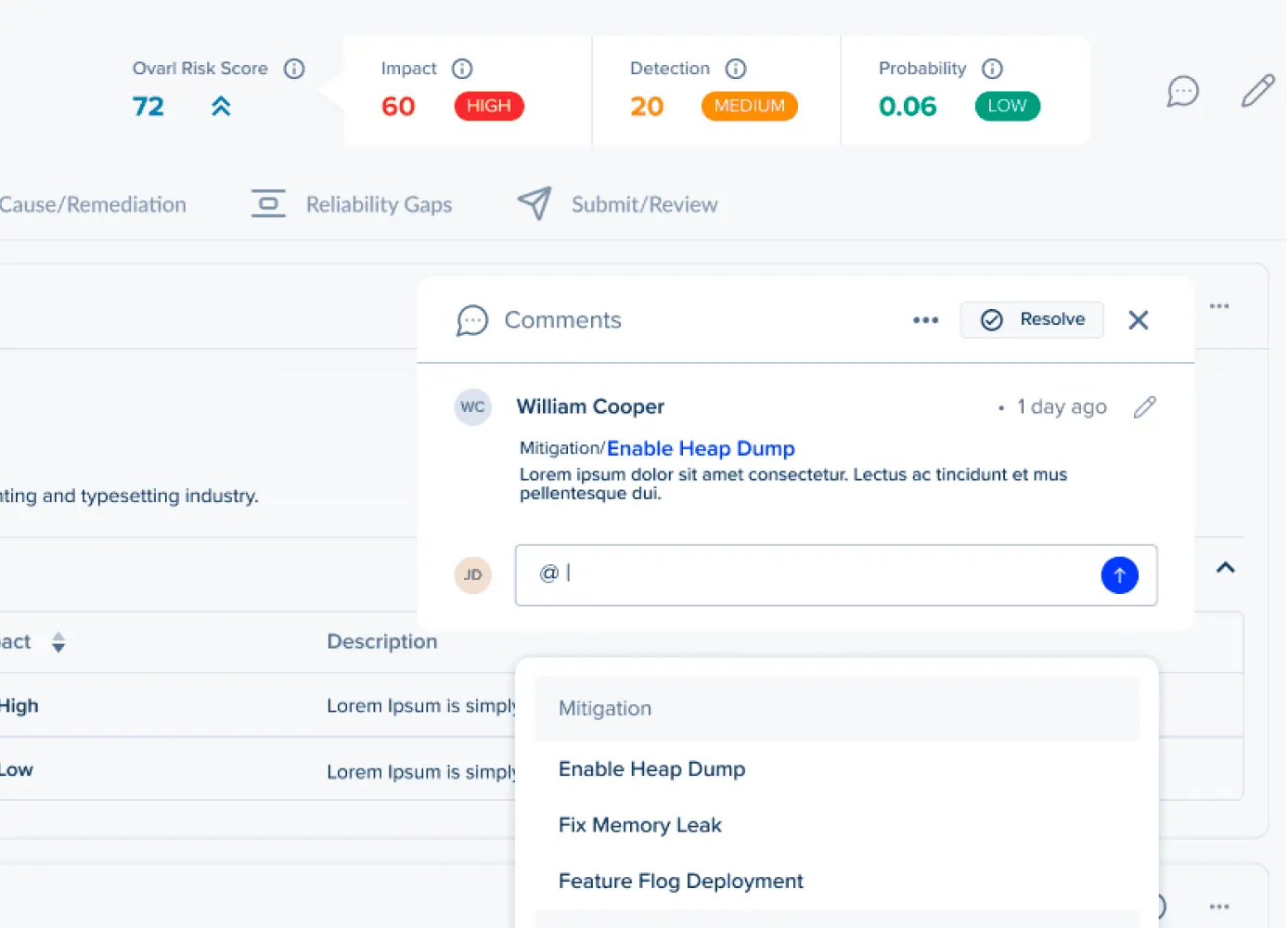Choose Feature Flag Deployment from the list
Viewport: 1288px width, 928px height.
click(x=681, y=881)
